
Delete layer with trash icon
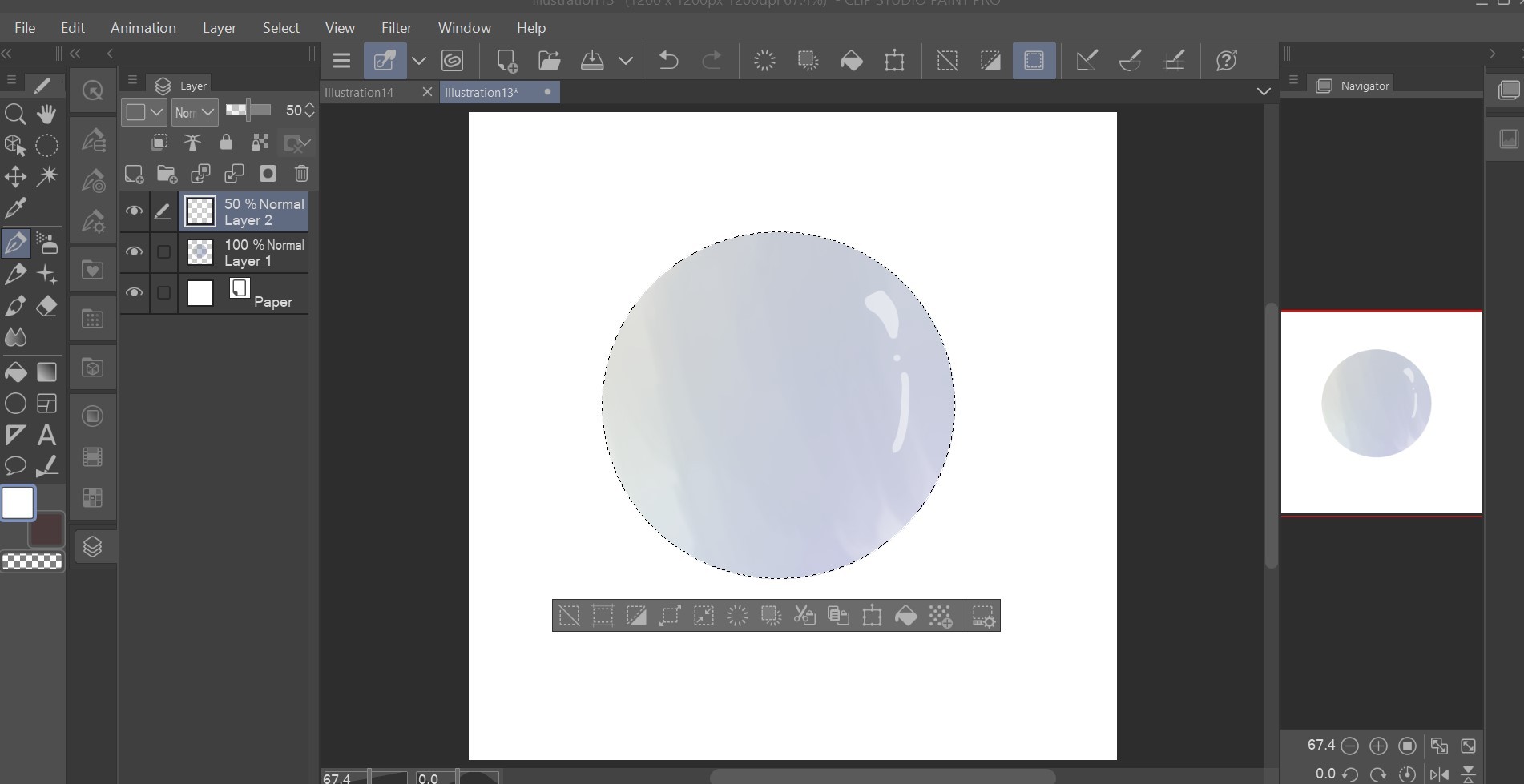click(301, 174)
